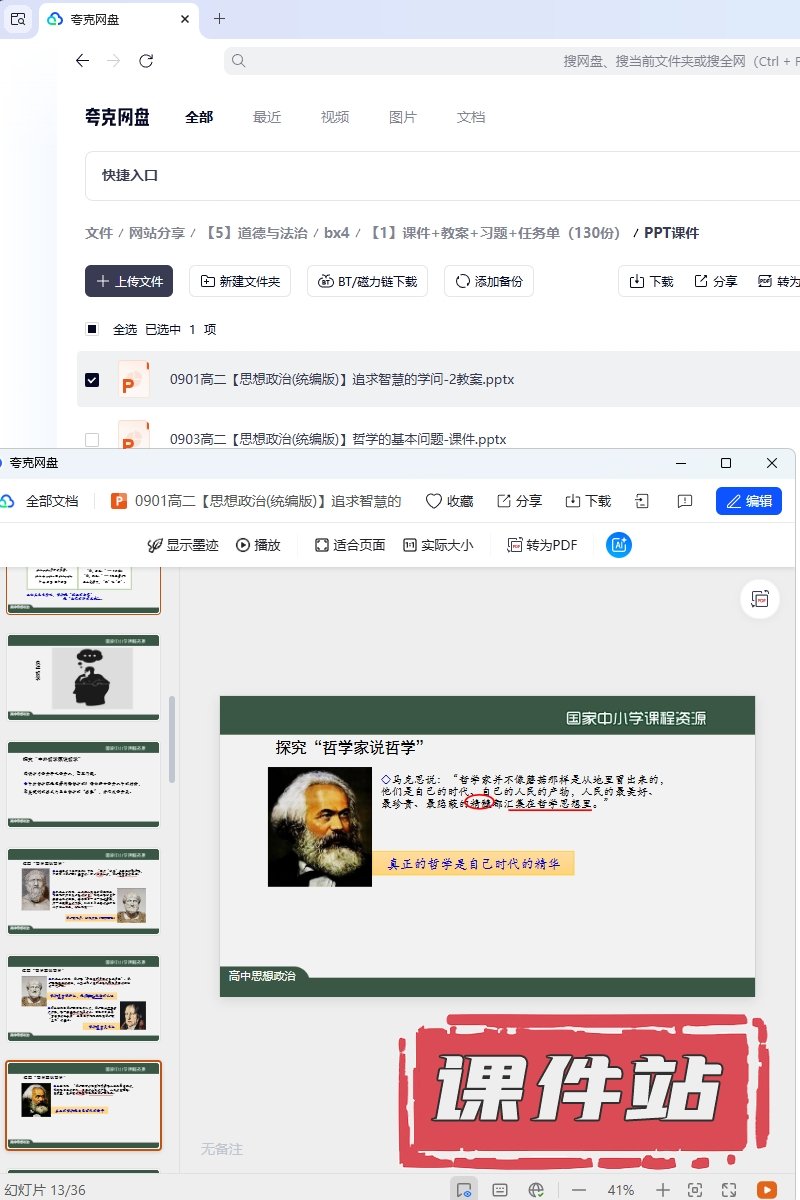Click the orange slideshow play icon
The image size is (800, 1200).
(x=766, y=1189)
